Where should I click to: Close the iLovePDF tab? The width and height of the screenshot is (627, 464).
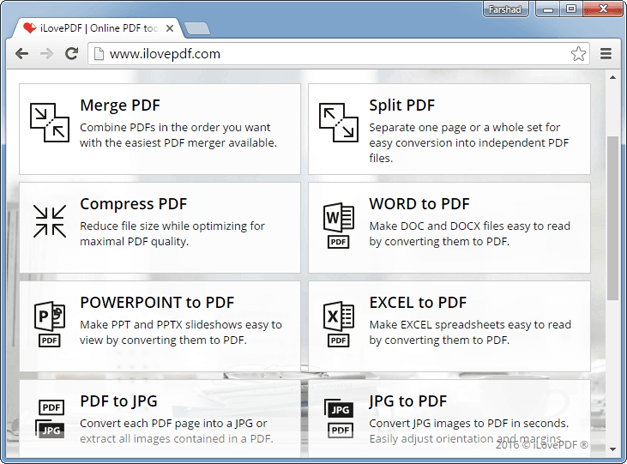170,28
